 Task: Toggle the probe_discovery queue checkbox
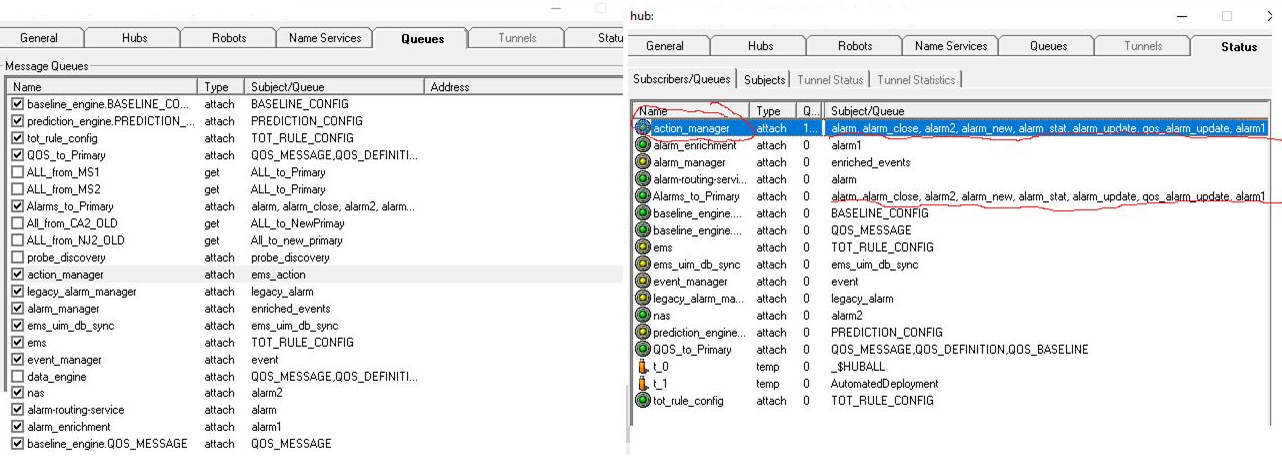point(17,257)
